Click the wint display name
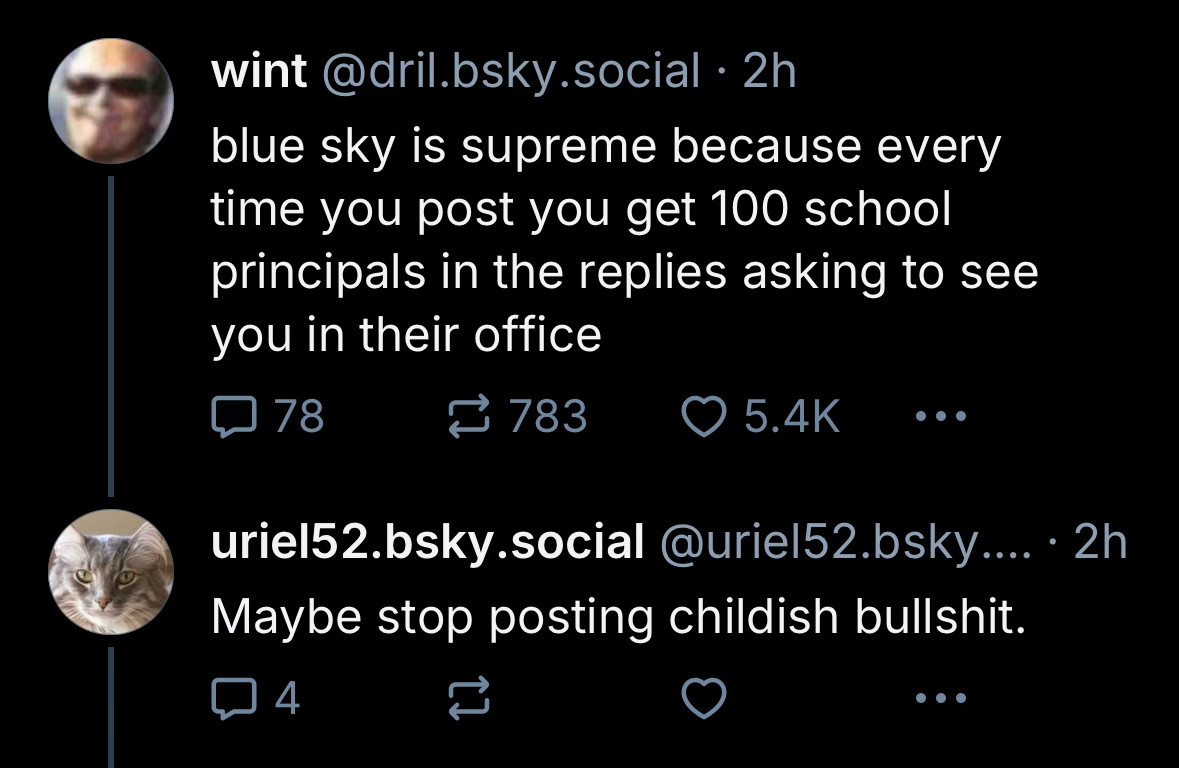Image resolution: width=1179 pixels, height=768 pixels. click(259, 71)
